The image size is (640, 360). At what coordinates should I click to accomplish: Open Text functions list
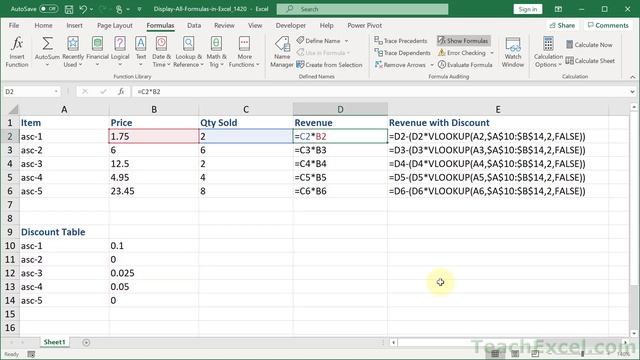(141, 52)
